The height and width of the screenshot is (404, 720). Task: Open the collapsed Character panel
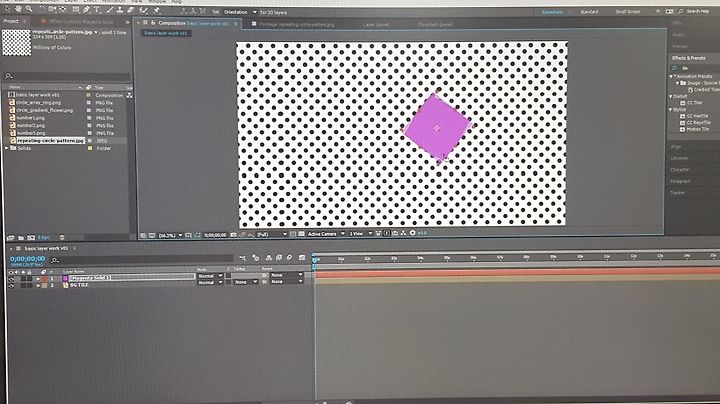pos(680,169)
